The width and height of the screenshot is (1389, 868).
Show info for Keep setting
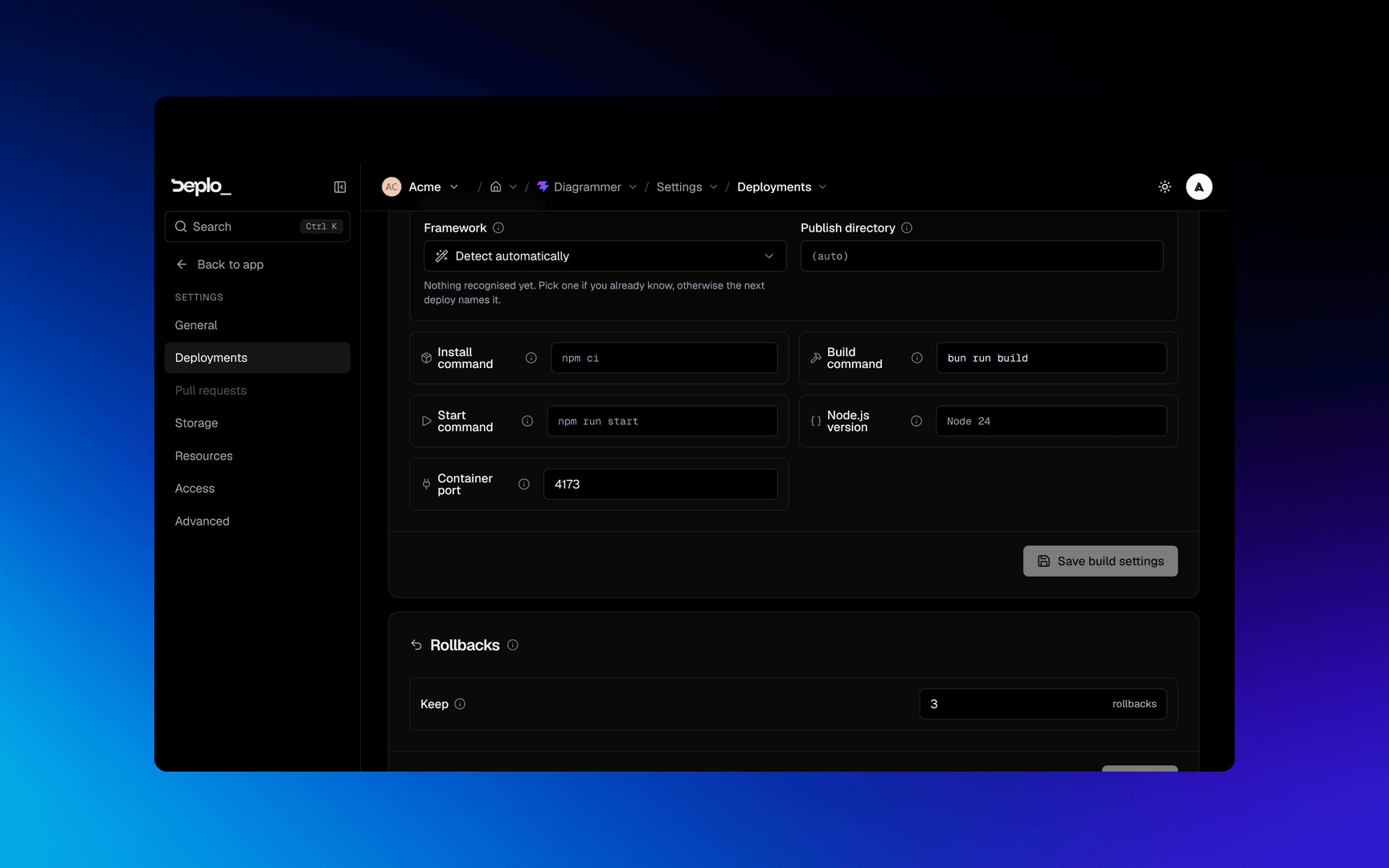pyautogui.click(x=460, y=704)
